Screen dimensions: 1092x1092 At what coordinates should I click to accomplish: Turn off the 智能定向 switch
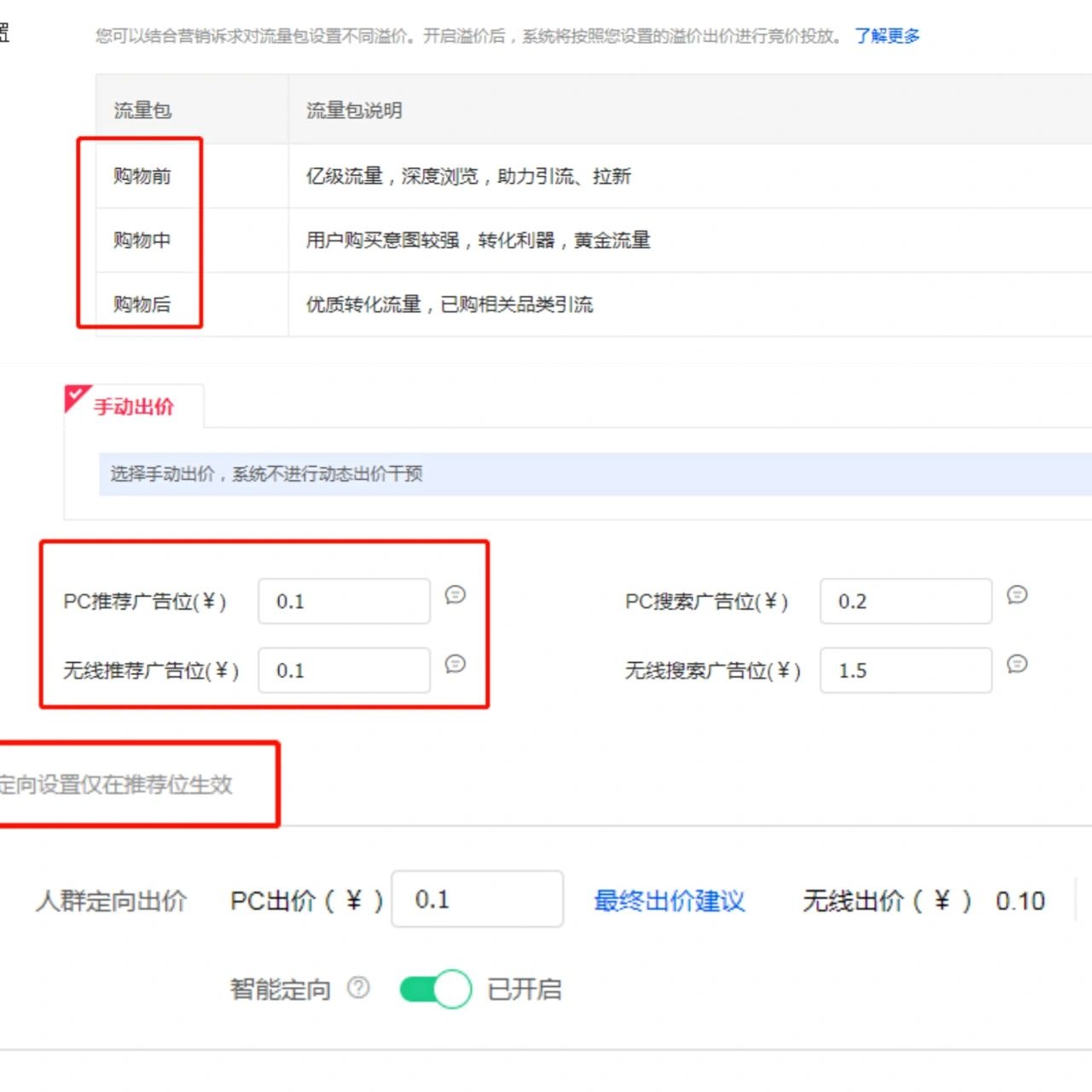click(435, 989)
